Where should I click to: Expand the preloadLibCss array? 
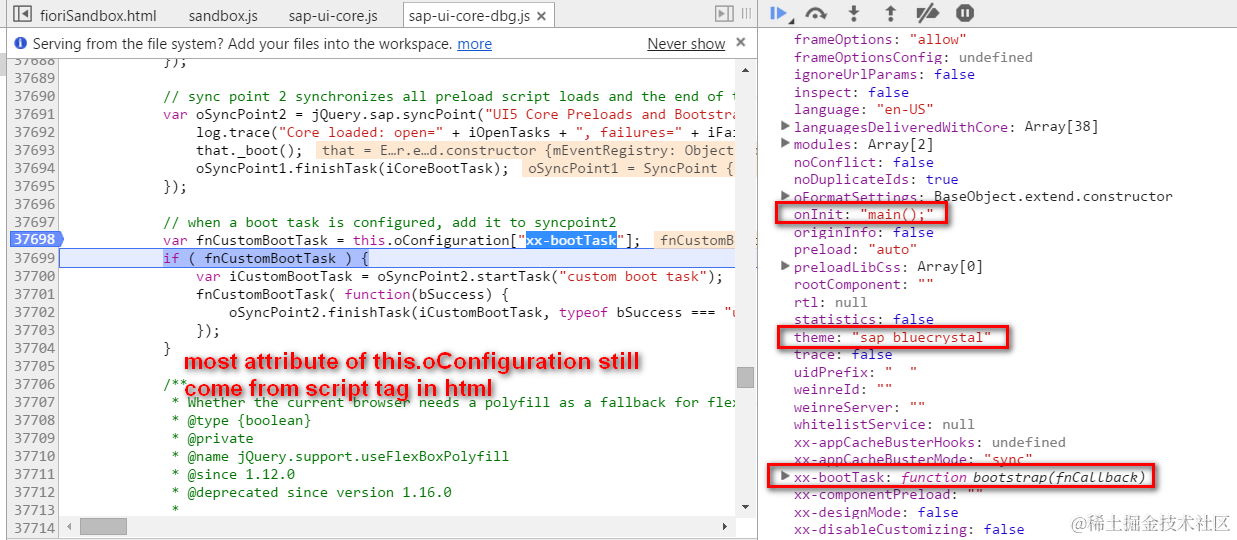coord(785,267)
